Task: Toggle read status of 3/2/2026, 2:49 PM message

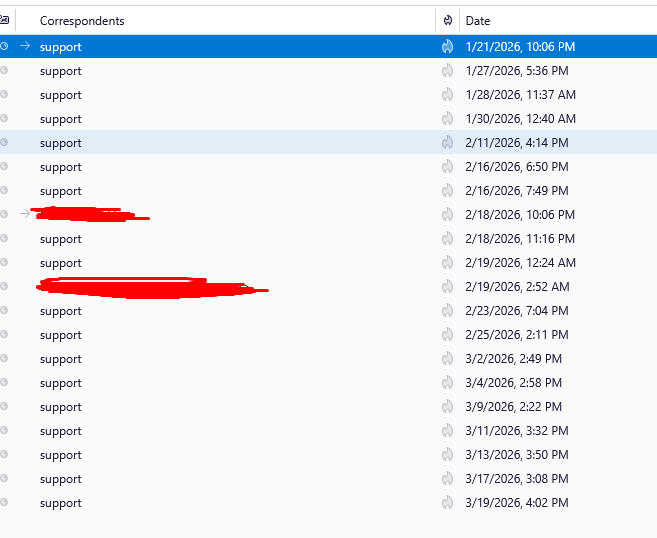Action: click(x=4, y=358)
